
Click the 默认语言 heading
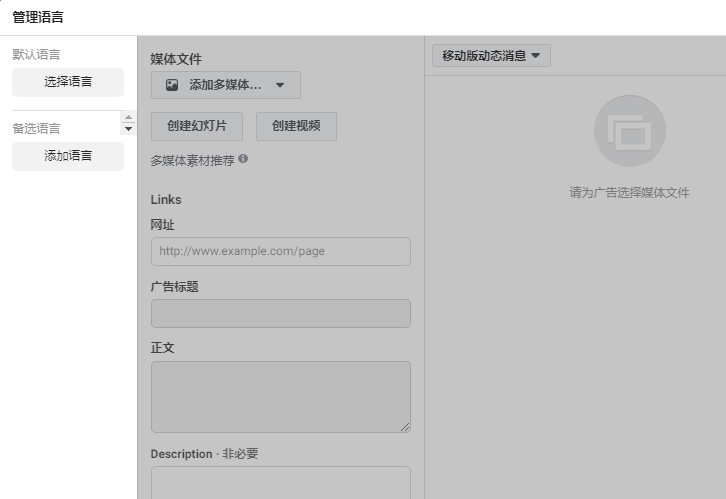click(36, 55)
